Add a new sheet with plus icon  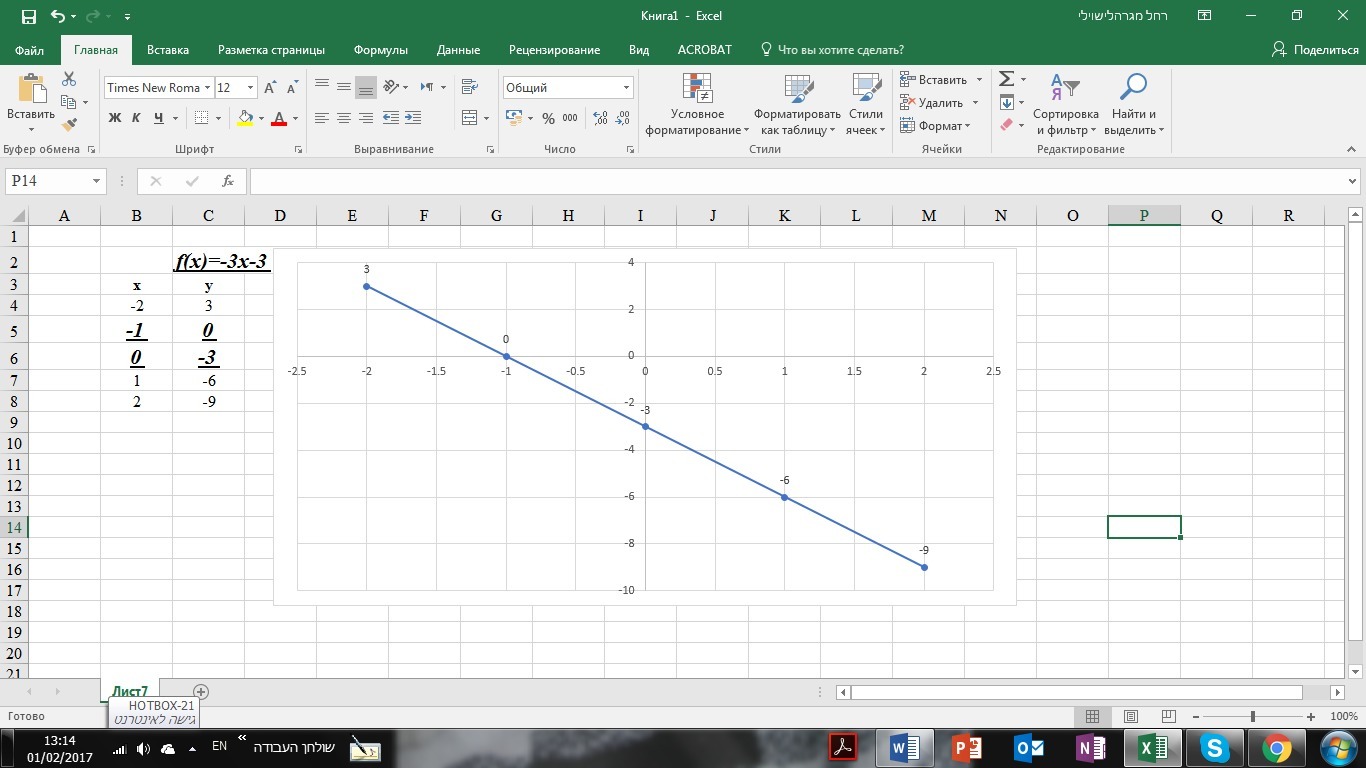pos(201,691)
